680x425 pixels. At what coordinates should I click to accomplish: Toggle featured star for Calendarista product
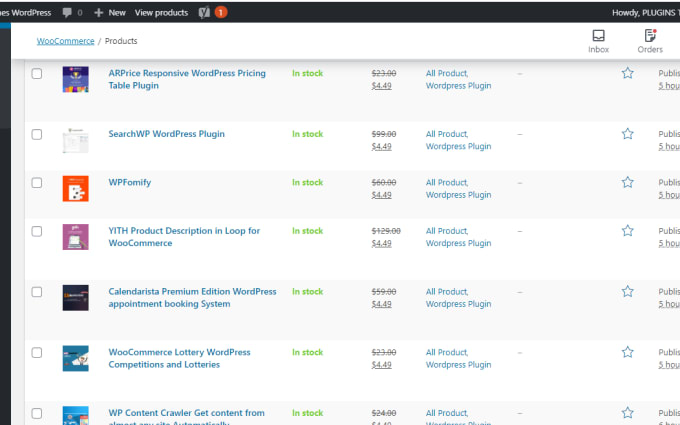628,292
